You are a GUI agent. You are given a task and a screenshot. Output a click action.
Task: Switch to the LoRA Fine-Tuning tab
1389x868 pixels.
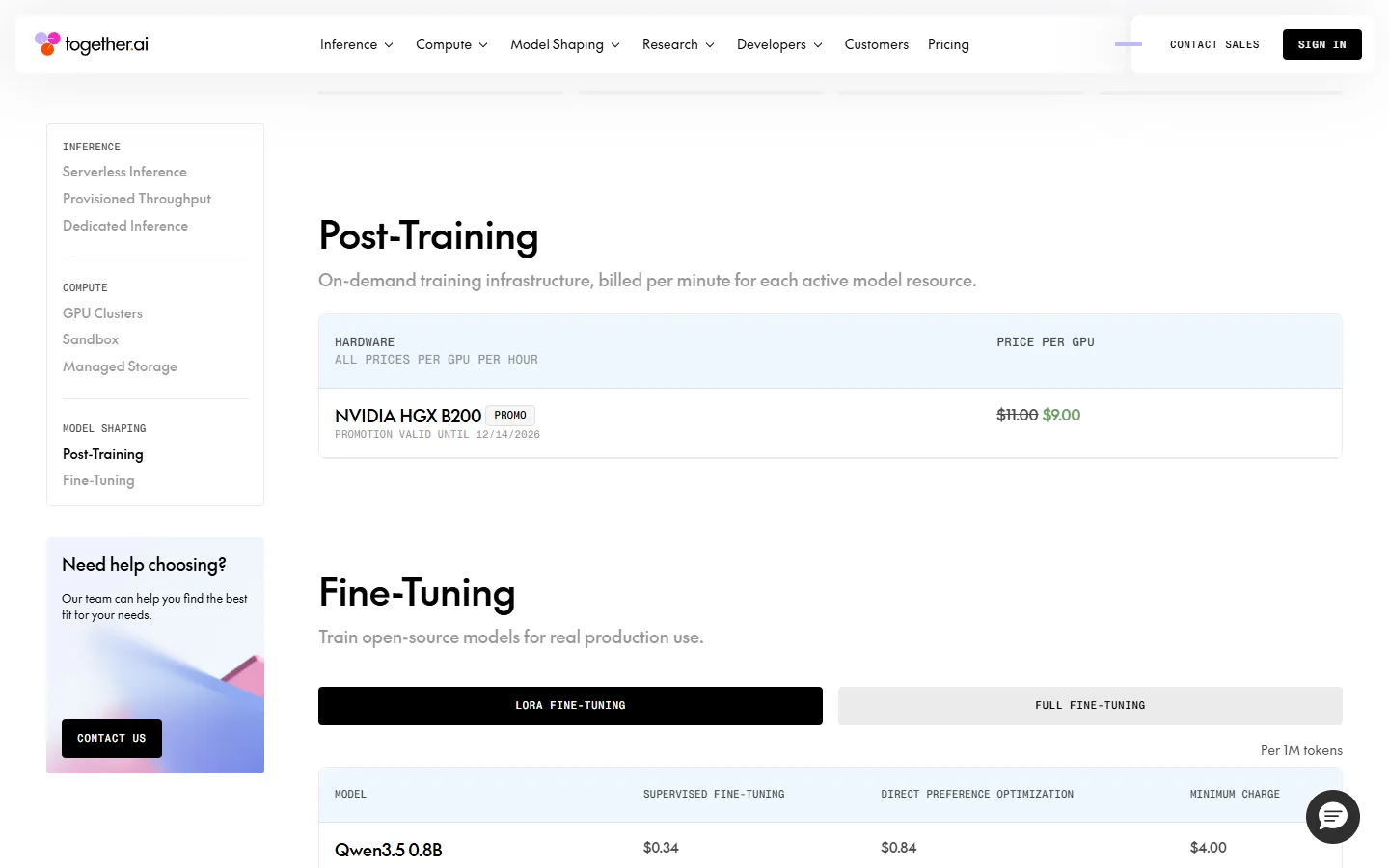coord(570,706)
